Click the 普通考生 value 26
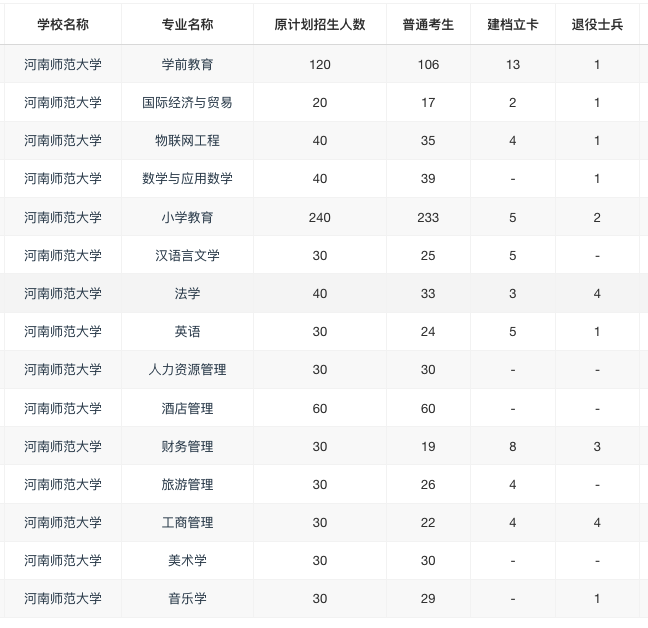The image size is (648, 628). 428,484
